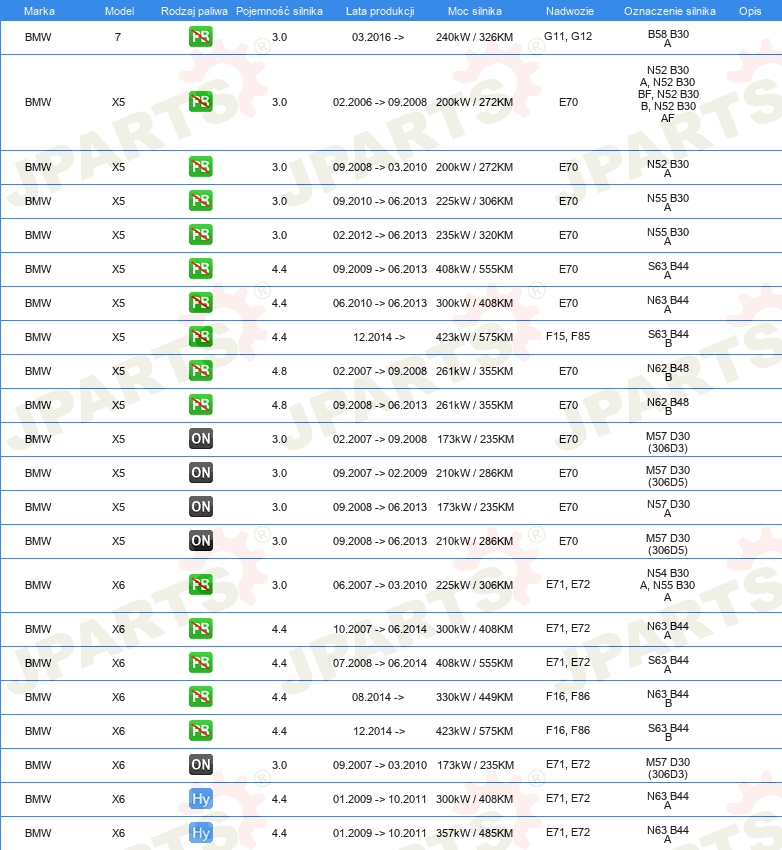Click the S63 B44 B engine code in X5 row
The width and height of the screenshot is (782, 850).
668,338
